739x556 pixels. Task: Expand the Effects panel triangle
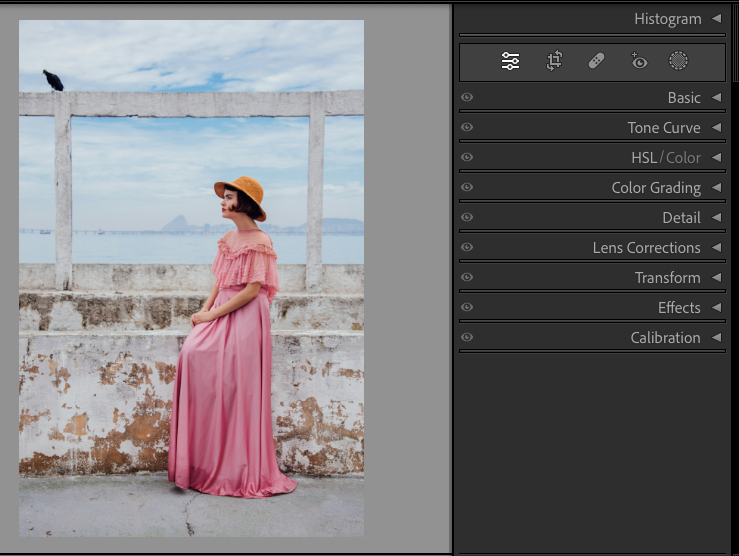(x=716, y=307)
